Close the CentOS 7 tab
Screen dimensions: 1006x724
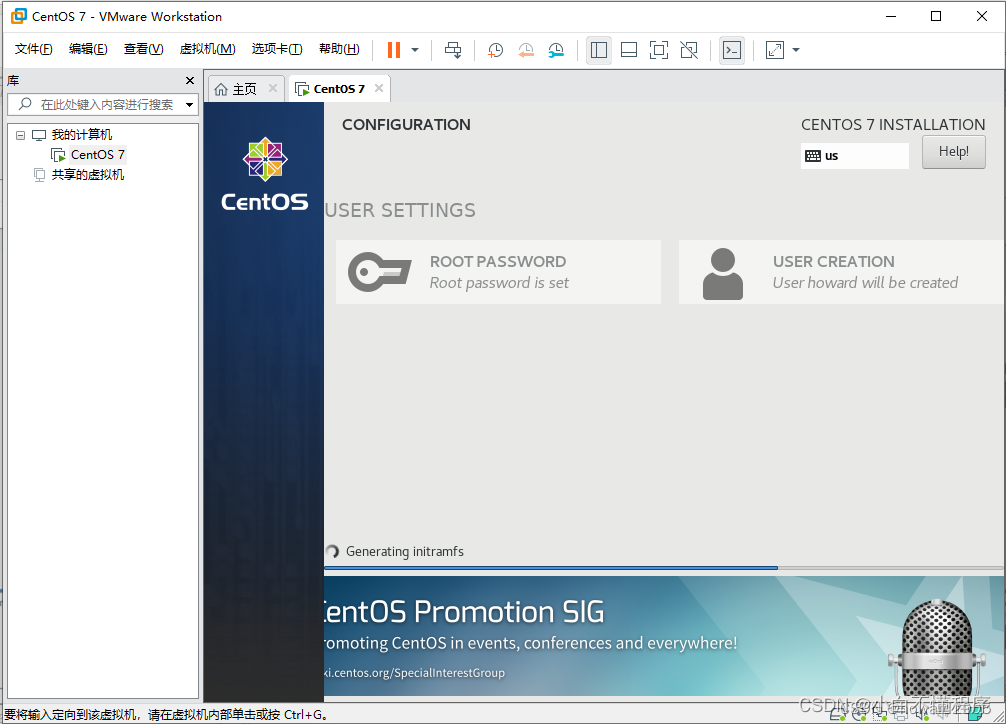[x=379, y=89]
